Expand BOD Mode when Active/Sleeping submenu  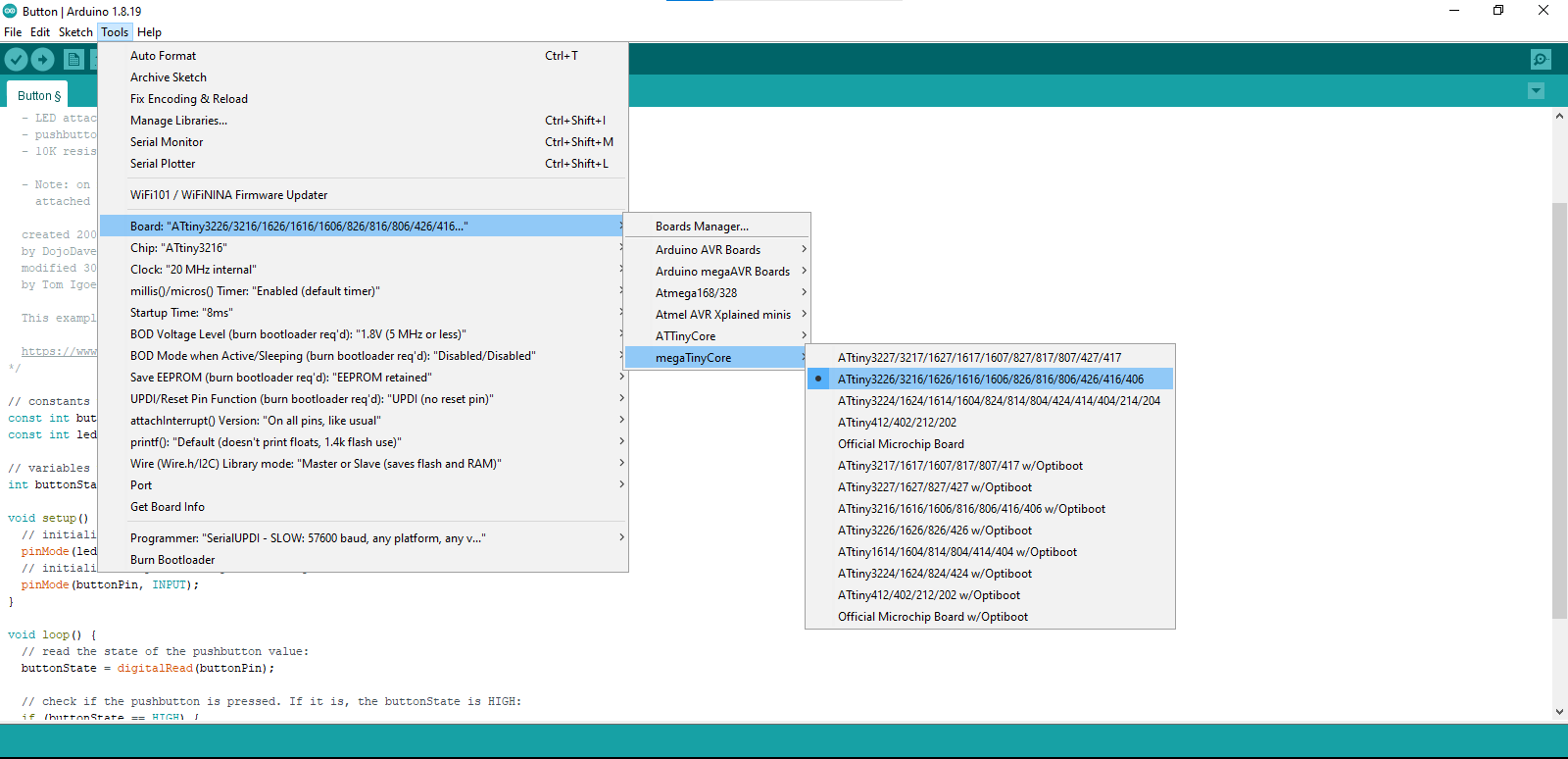point(363,356)
